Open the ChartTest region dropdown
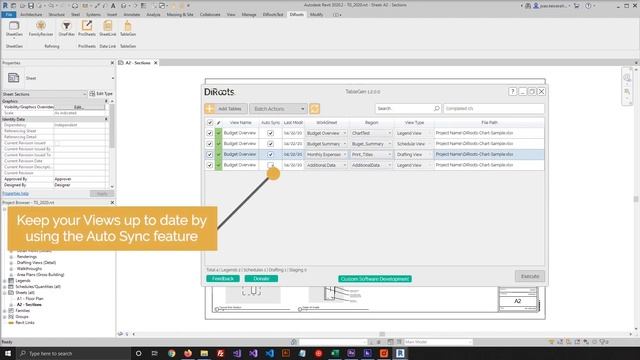 tap(371, 133)
